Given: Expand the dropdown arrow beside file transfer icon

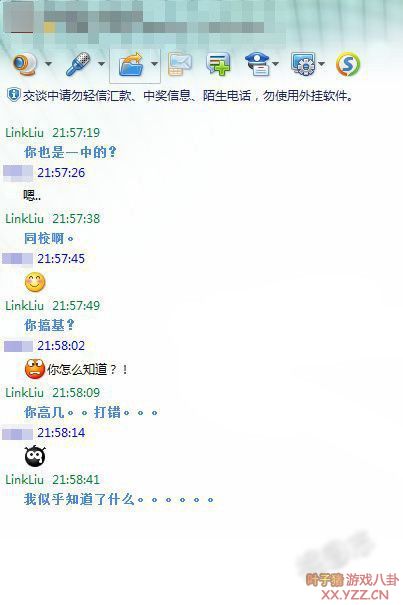Looking at the screenshot, I should (154, 64).
